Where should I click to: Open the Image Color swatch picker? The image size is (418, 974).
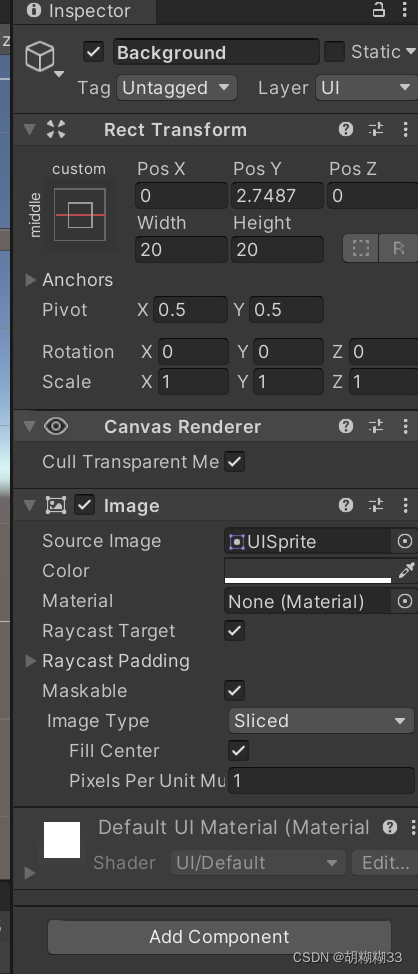pos(308,570)
